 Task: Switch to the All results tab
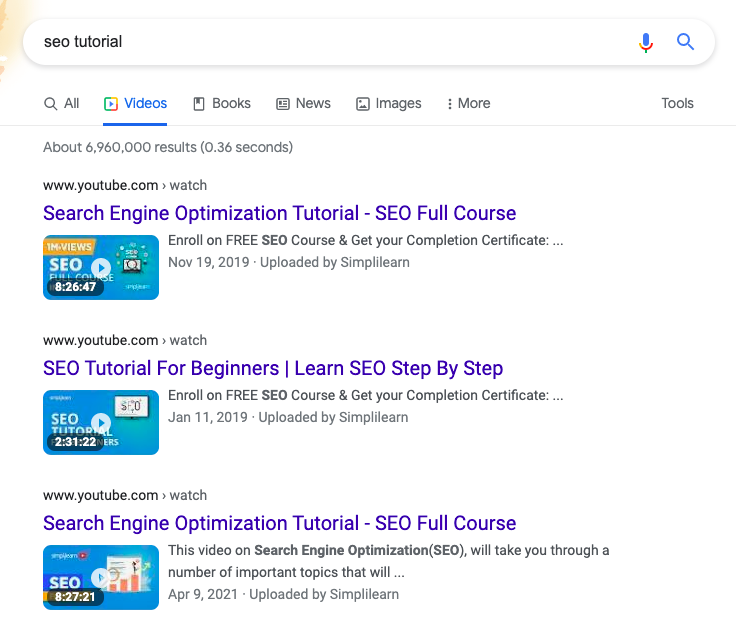62,103
